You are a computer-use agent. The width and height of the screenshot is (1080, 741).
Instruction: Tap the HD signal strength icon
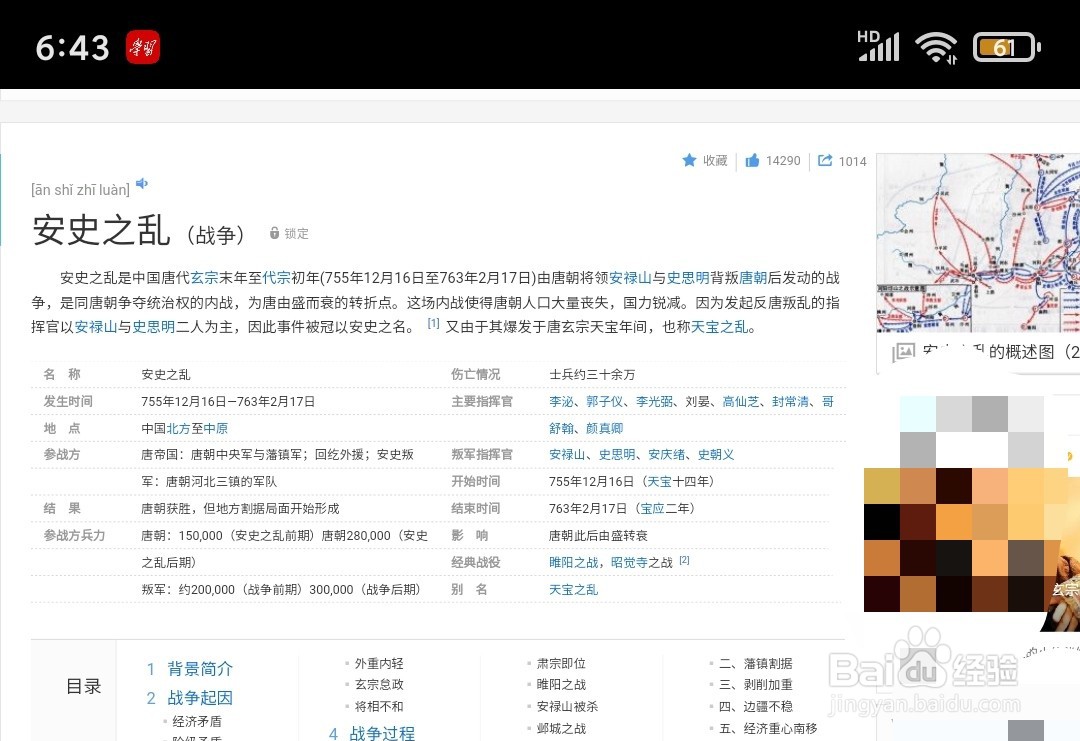pos(878,46)
